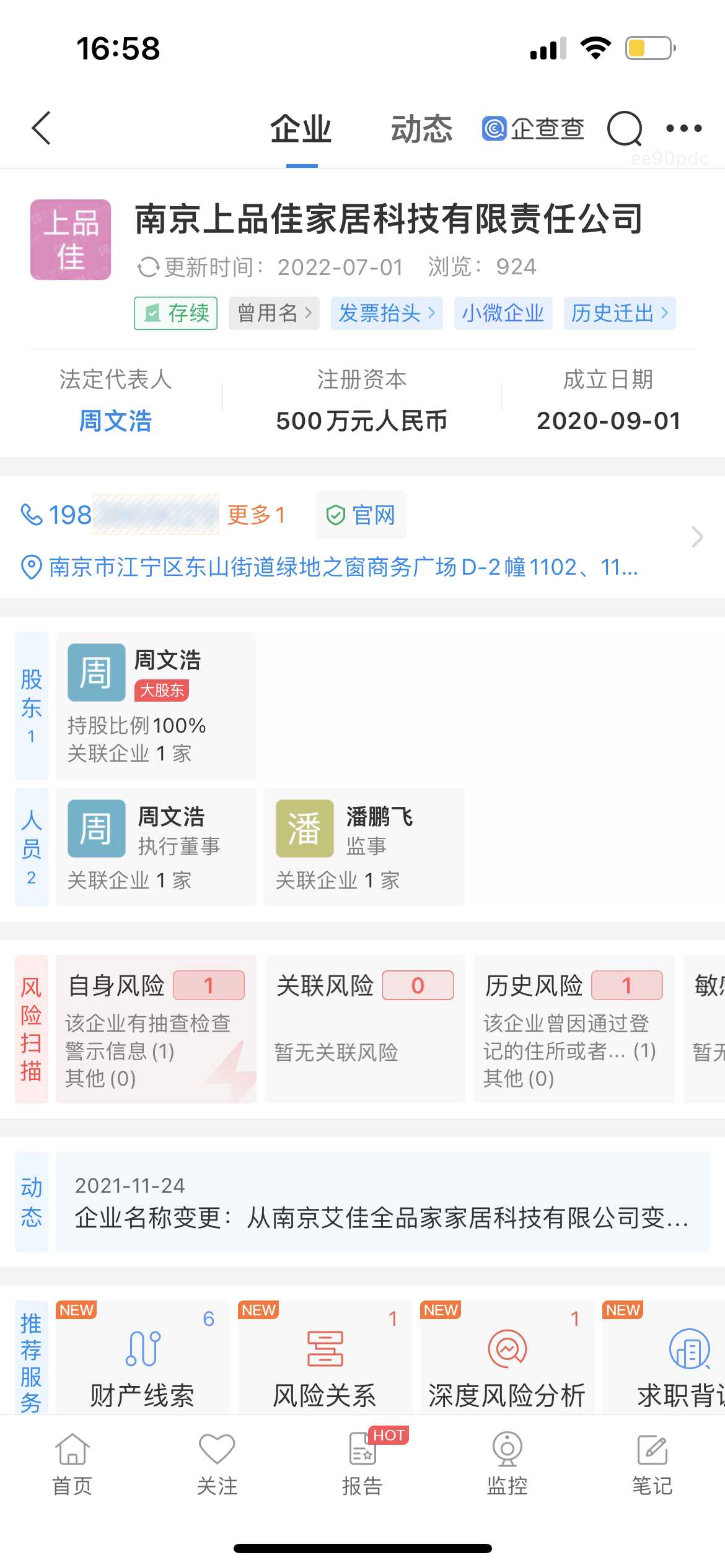The image size is (725, 1568).
Task: Select the 企业 tab
Action: point(301,129)
